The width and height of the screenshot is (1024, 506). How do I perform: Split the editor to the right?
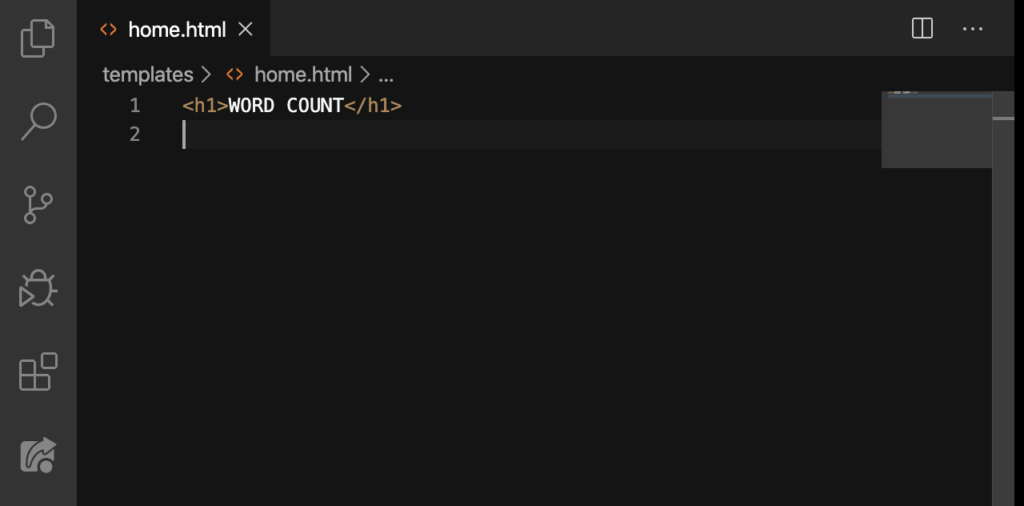[921, 28]
